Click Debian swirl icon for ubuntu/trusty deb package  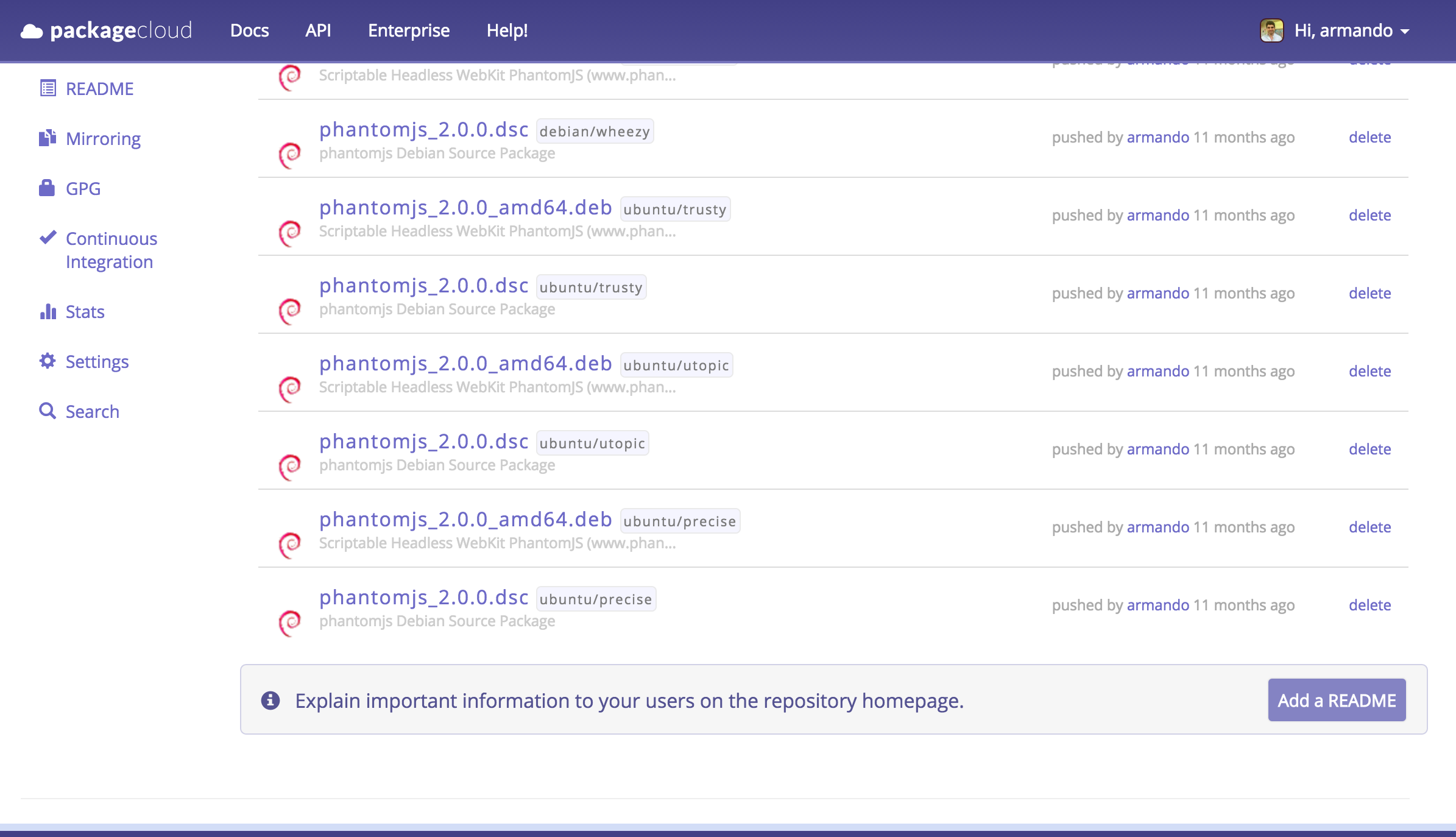coord(290,233)
